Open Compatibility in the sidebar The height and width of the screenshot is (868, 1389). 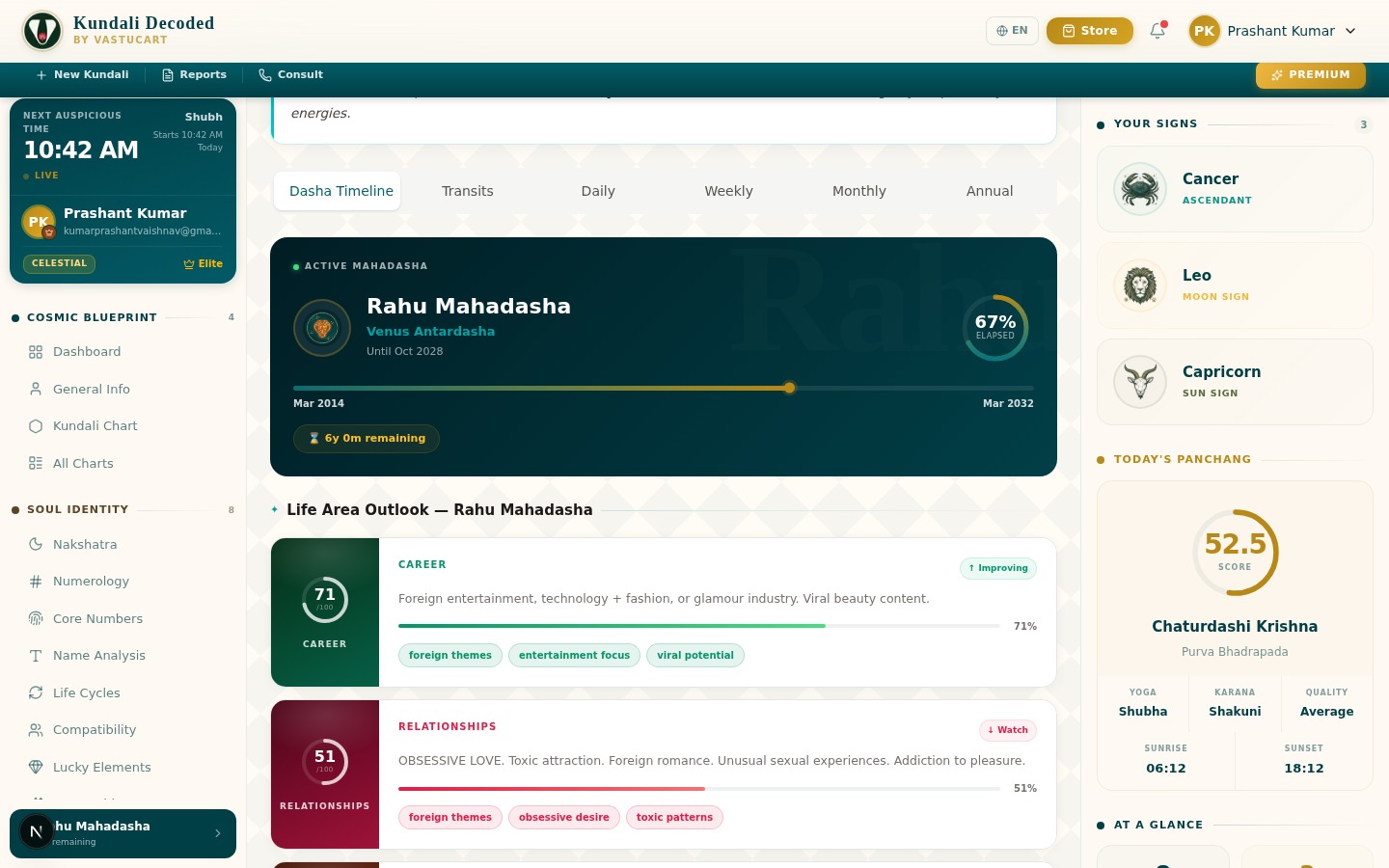pos(95,730)
